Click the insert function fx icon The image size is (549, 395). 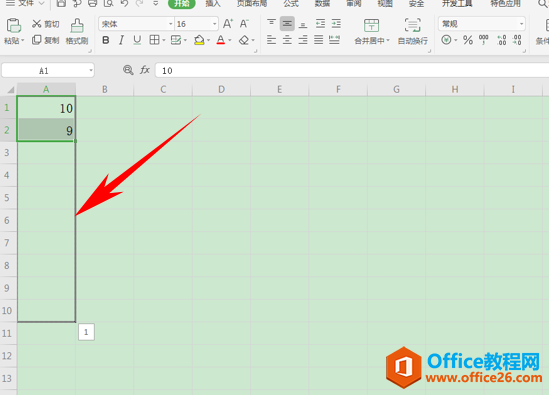coord(145,70)
